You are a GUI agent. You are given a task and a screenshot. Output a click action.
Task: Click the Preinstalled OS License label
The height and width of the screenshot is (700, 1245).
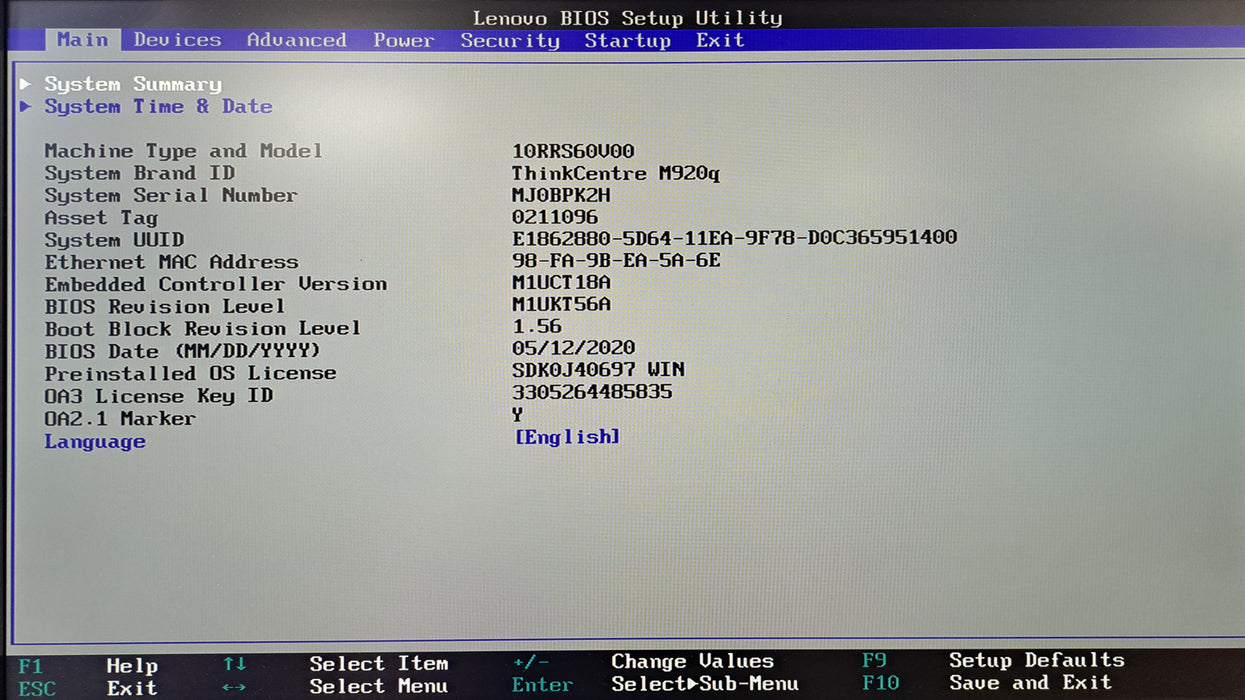[190, 373]
